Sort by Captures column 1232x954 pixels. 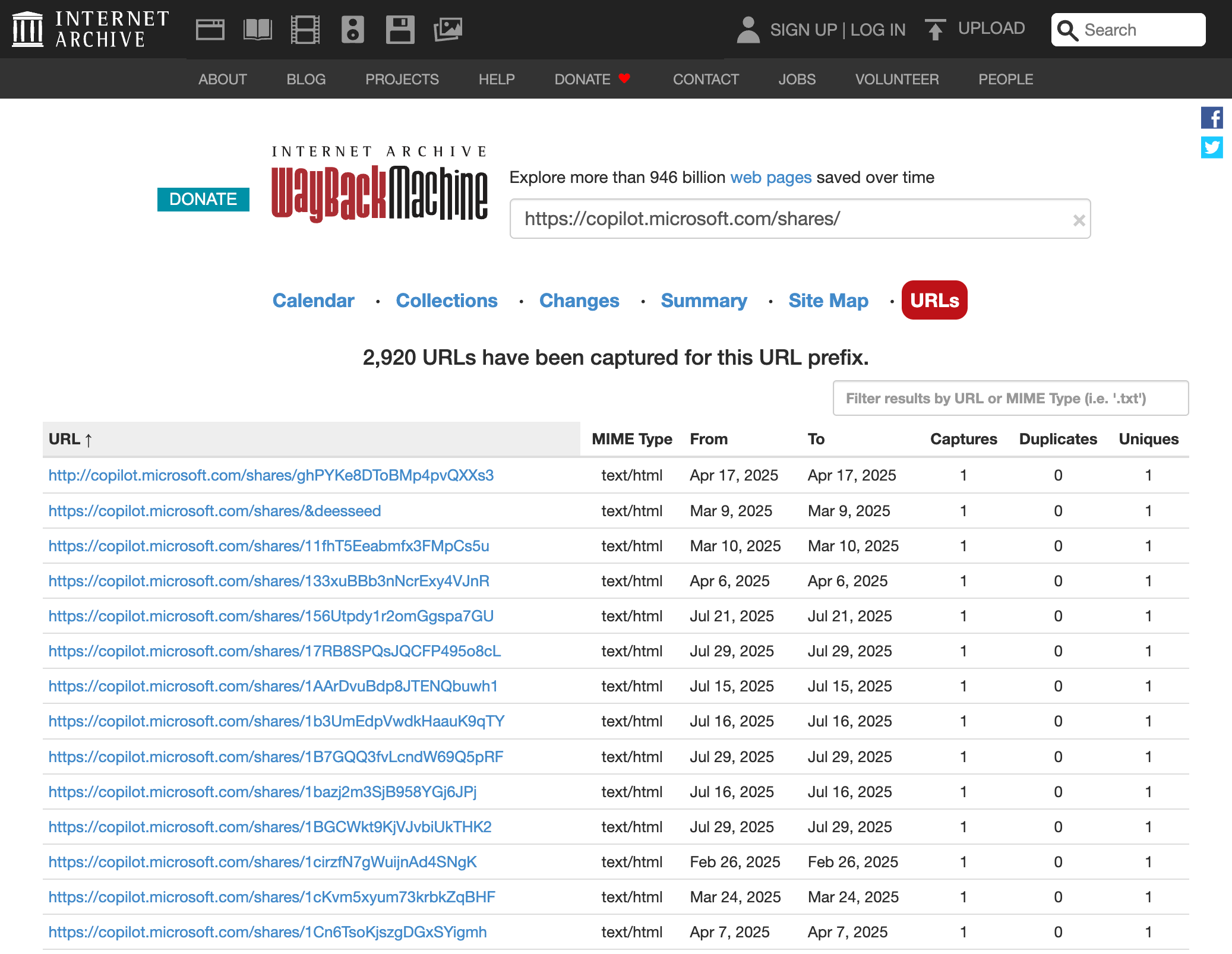coord(964,439)
